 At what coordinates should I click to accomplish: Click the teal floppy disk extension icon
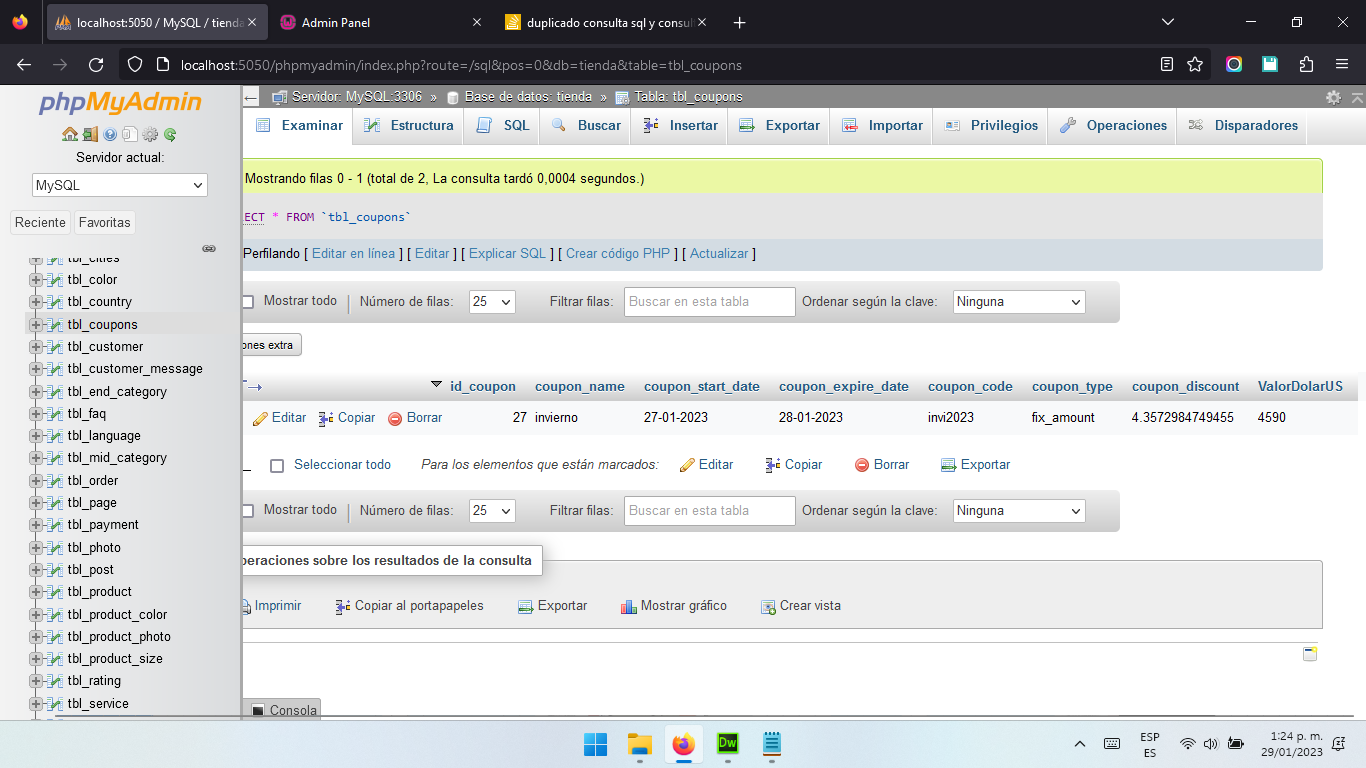pyautogui.click(x=1270, y=64)
